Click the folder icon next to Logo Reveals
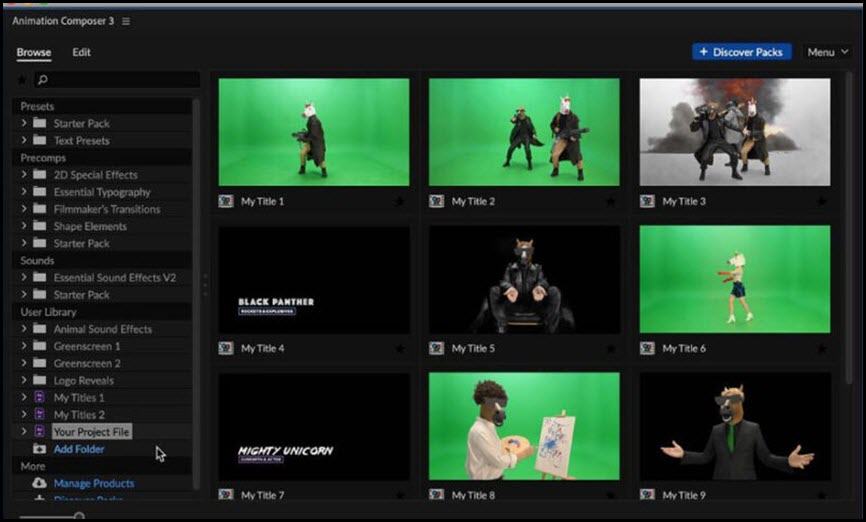866x522 pixels. [x=39, y=379]
